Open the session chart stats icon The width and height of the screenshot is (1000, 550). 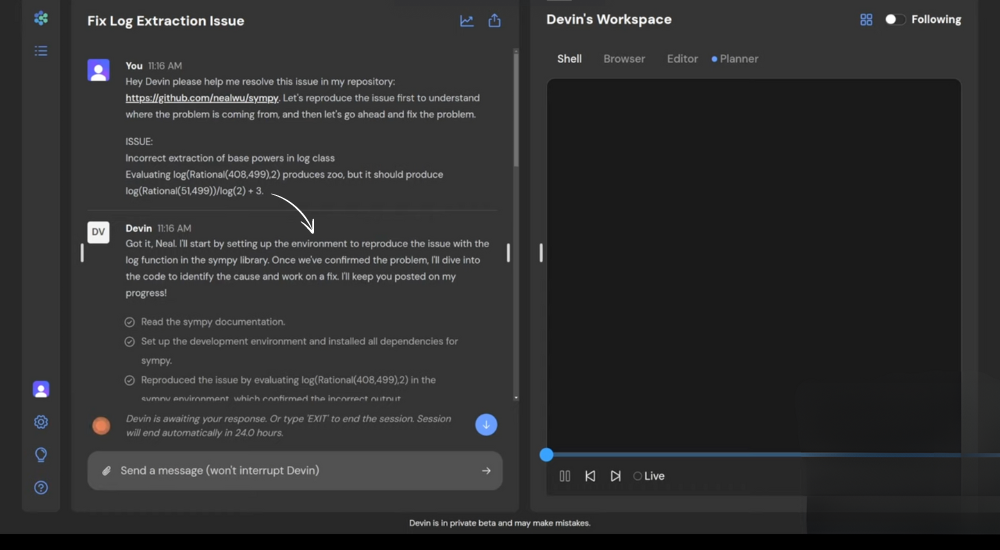[x=467, y=21]
